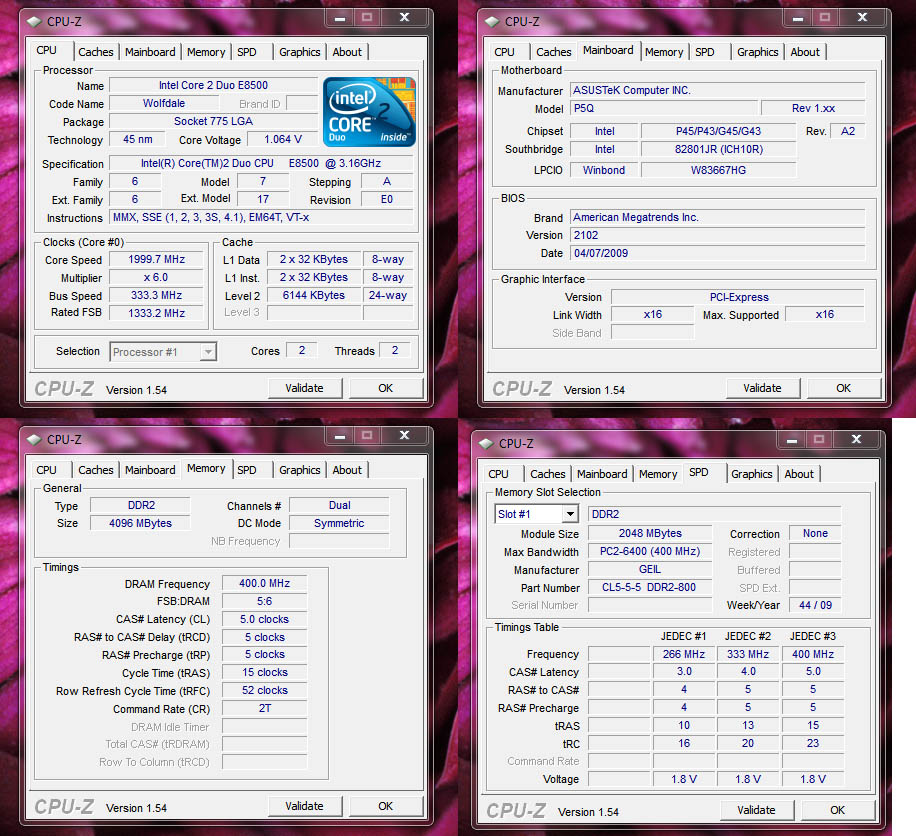Open Memory tab in SPD window
This screenshot has height=836, width=916.
tap(658, 474)
